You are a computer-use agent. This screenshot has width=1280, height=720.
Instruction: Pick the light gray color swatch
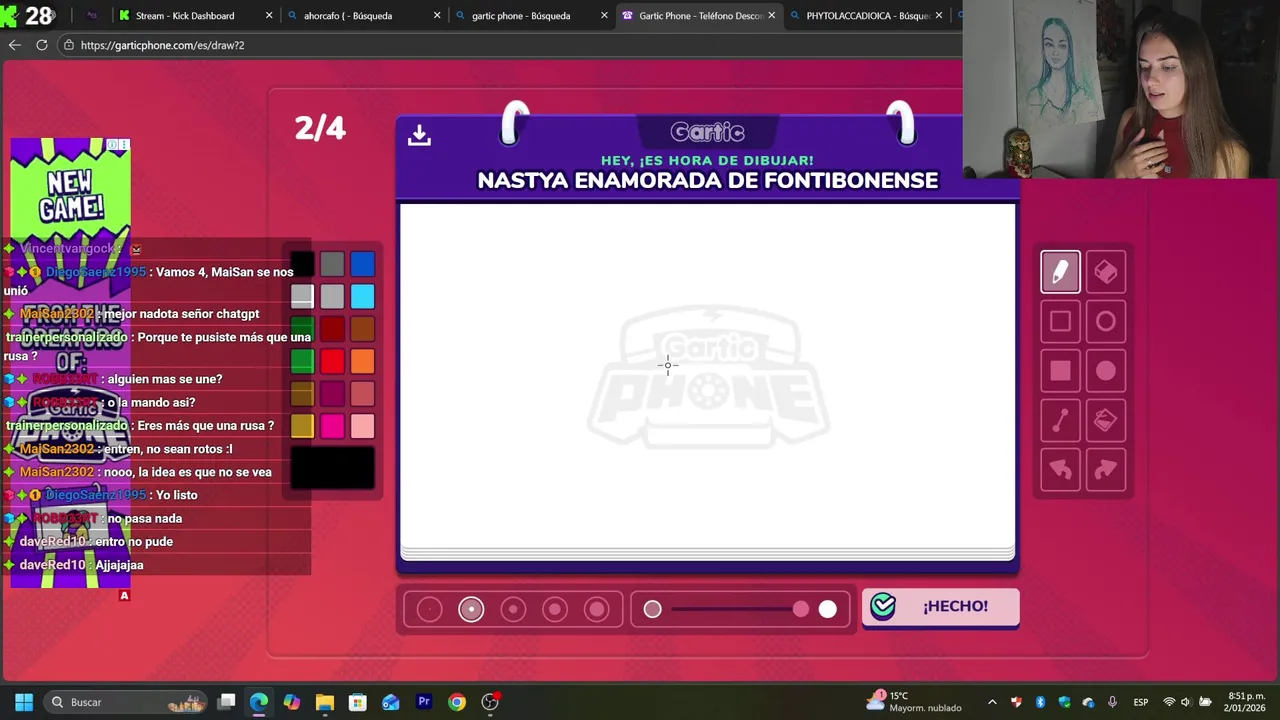click(x=332, y=296)
